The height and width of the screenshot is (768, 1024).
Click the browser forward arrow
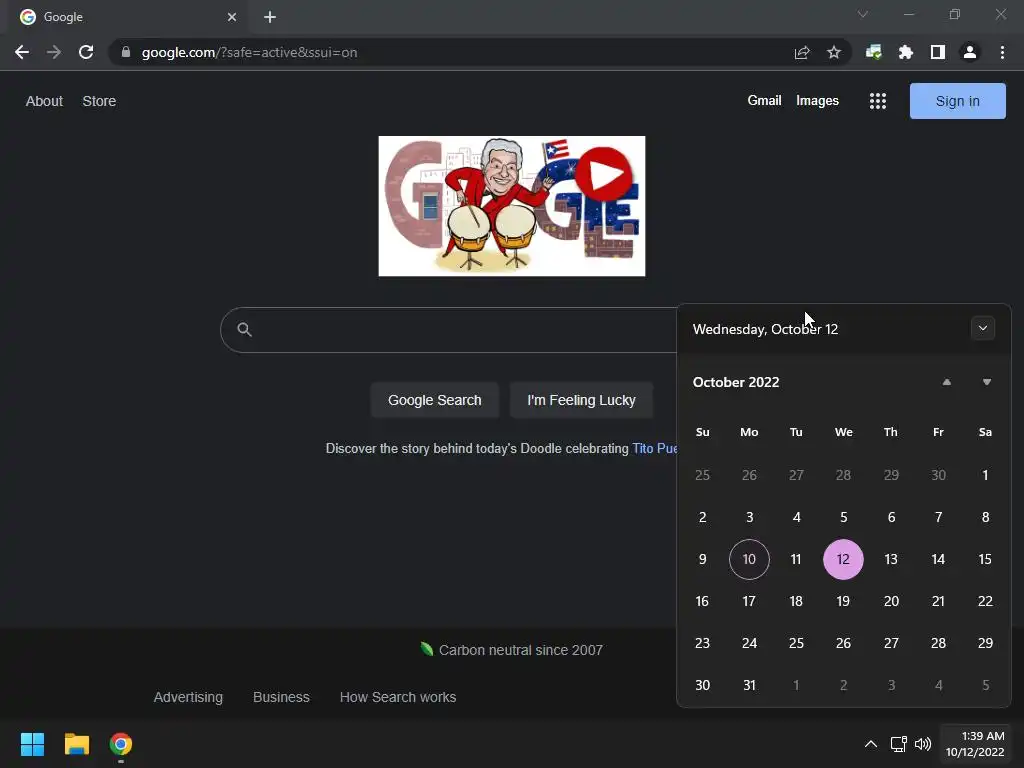point(54,52)
